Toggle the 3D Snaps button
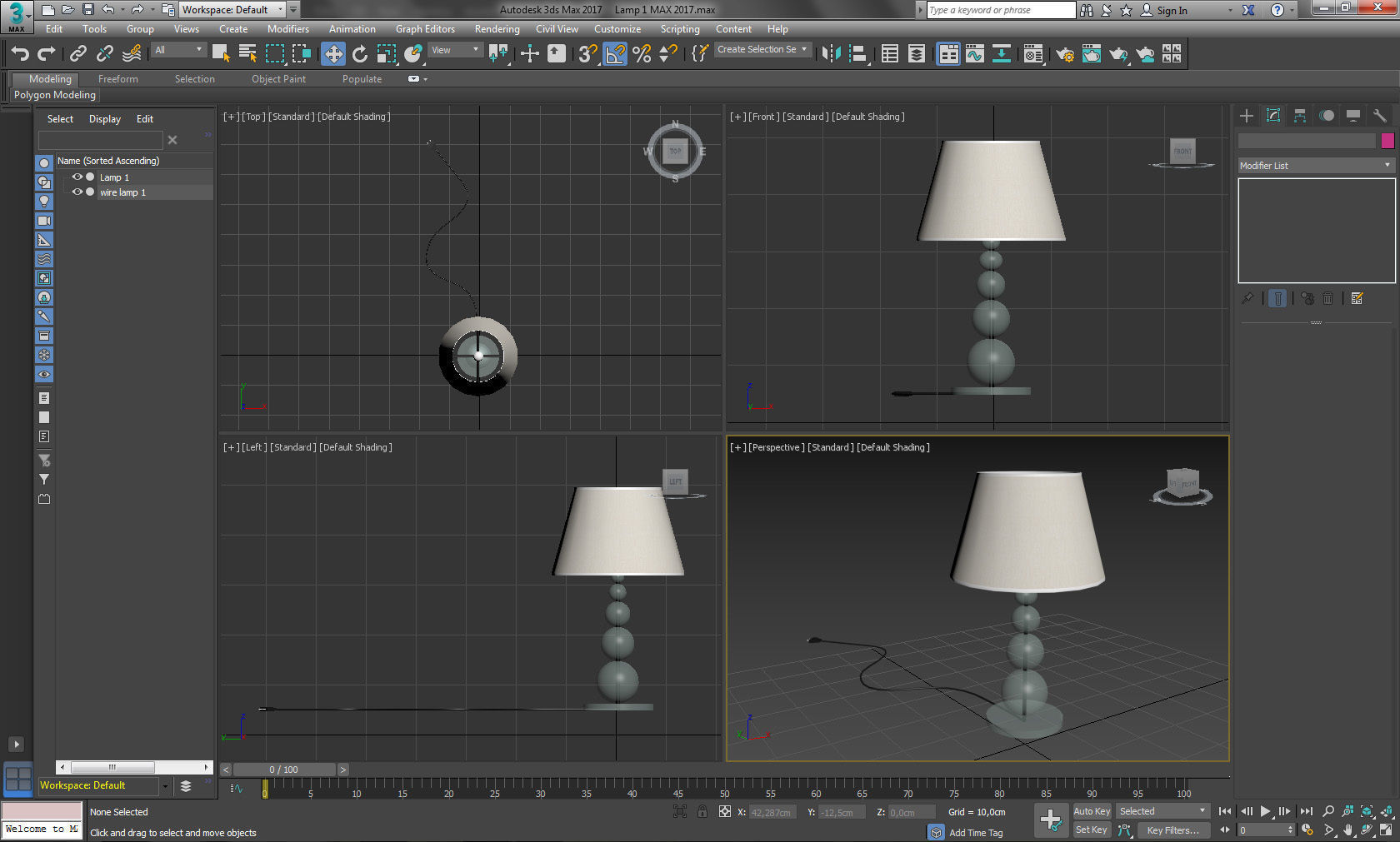The height and width of the screenshot is (842, 1400). (x=587, y=54)
